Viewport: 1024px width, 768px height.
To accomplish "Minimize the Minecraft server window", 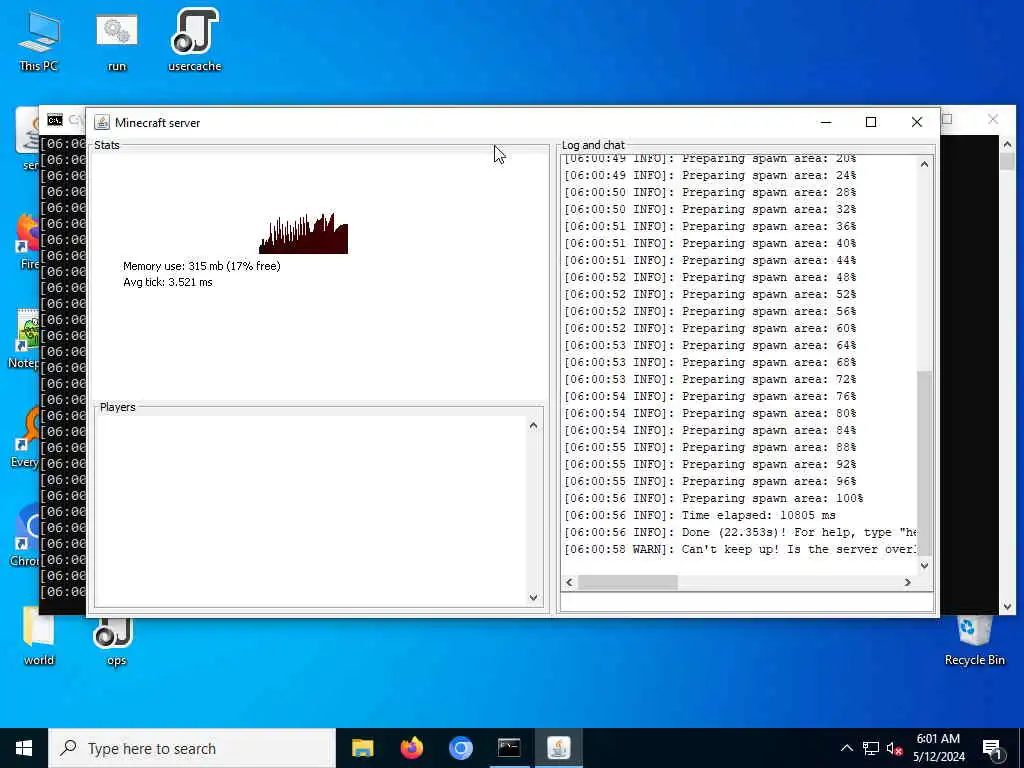I will point(825,122).
